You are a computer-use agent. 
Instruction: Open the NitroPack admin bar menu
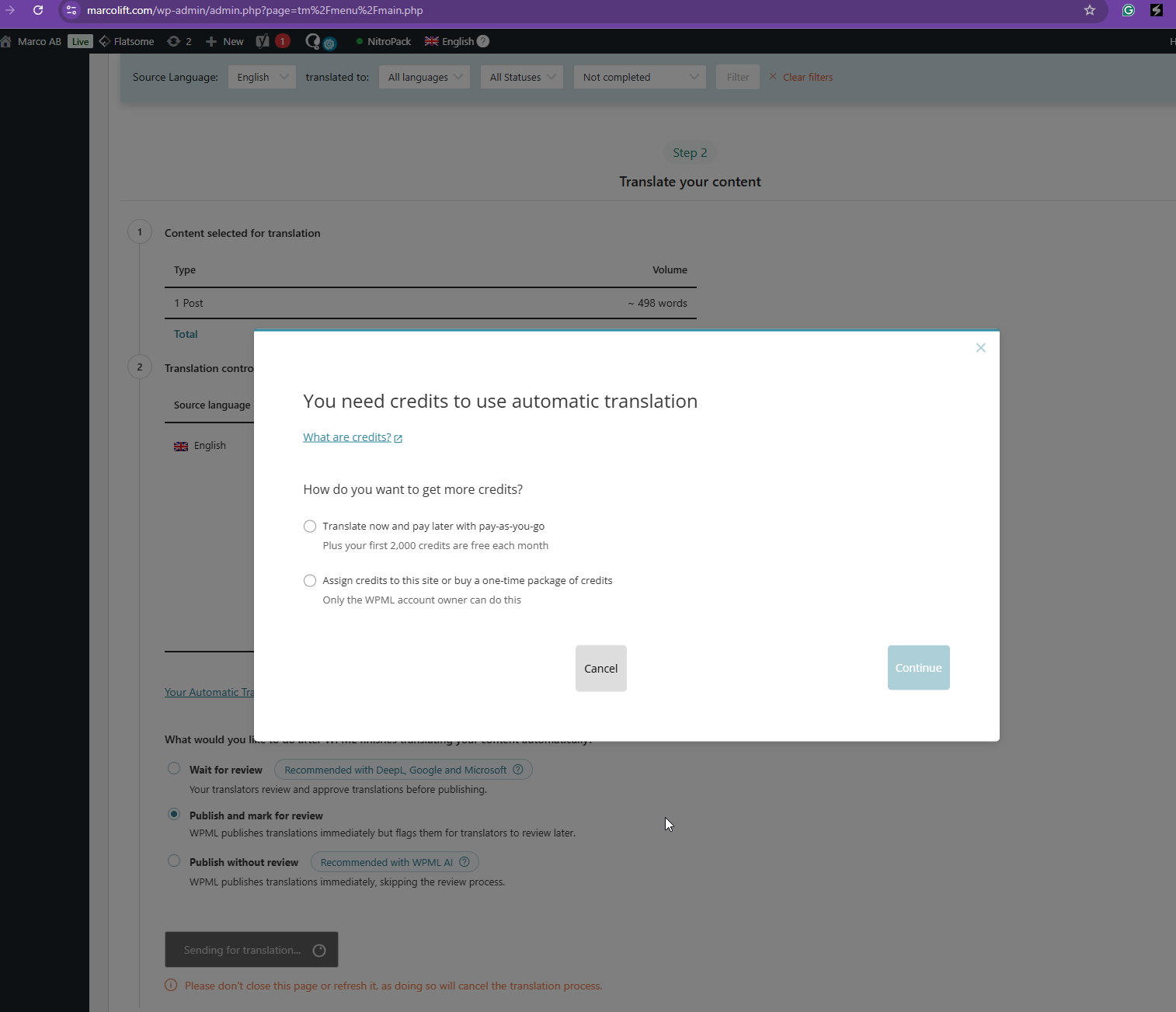[x=384, y=41]
